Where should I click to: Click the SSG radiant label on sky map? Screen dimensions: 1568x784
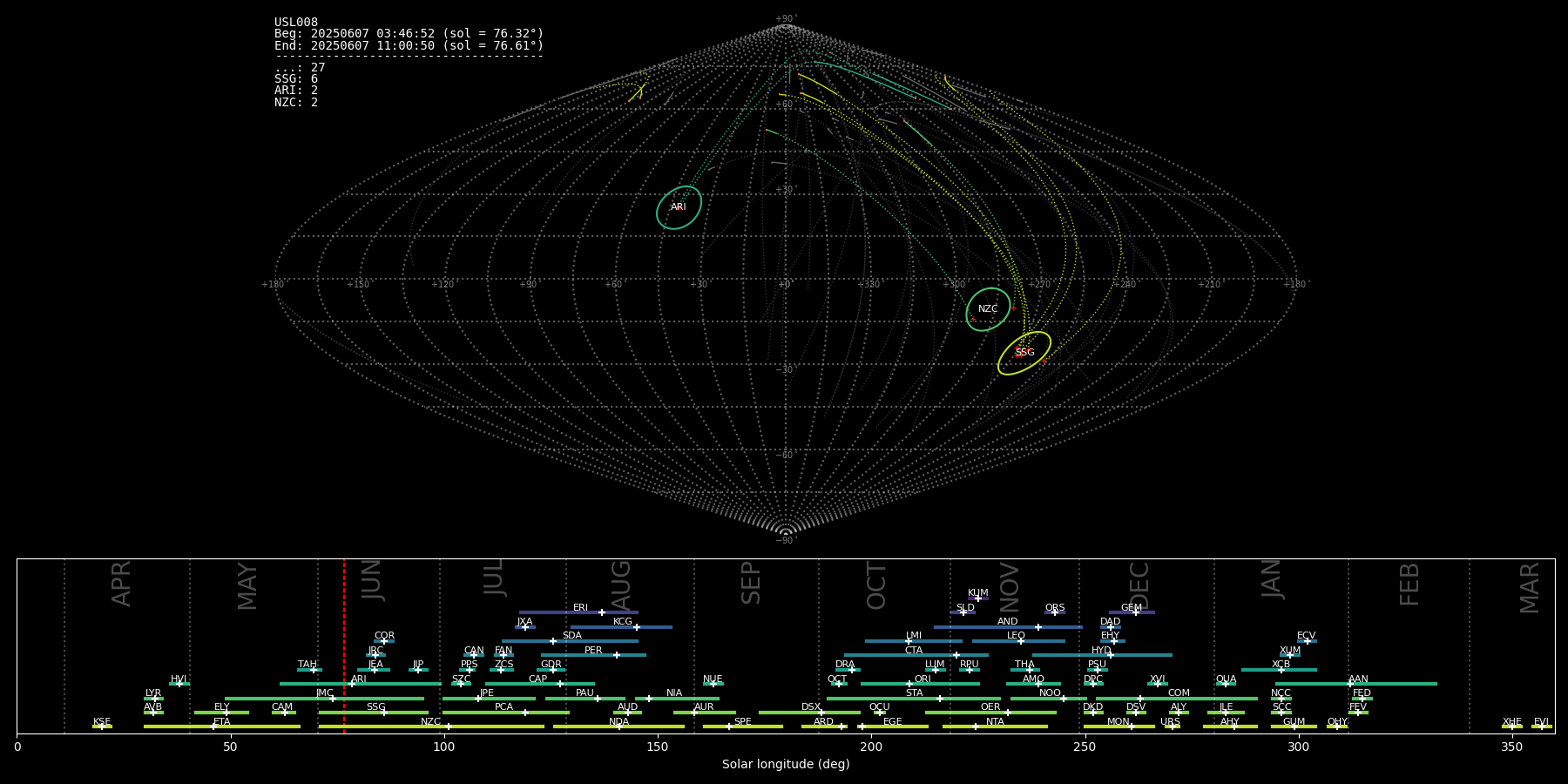point(1024,353)
